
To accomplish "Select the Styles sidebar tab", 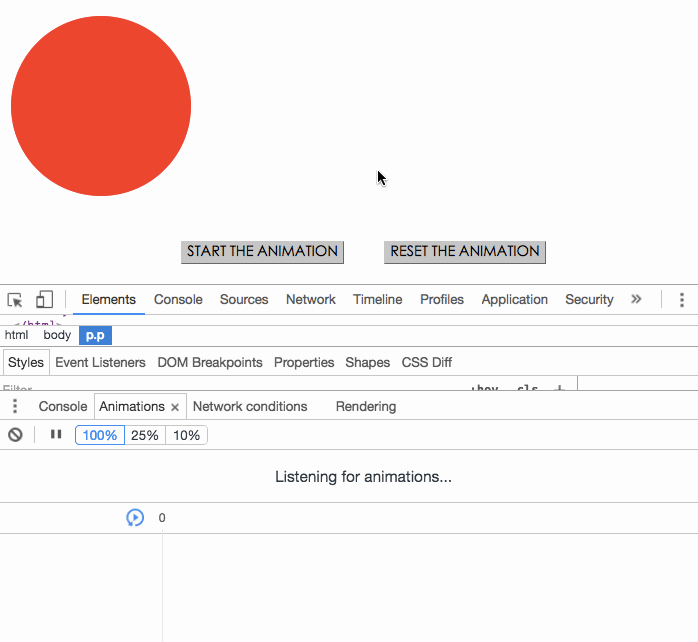I will [x=26, y=362].
